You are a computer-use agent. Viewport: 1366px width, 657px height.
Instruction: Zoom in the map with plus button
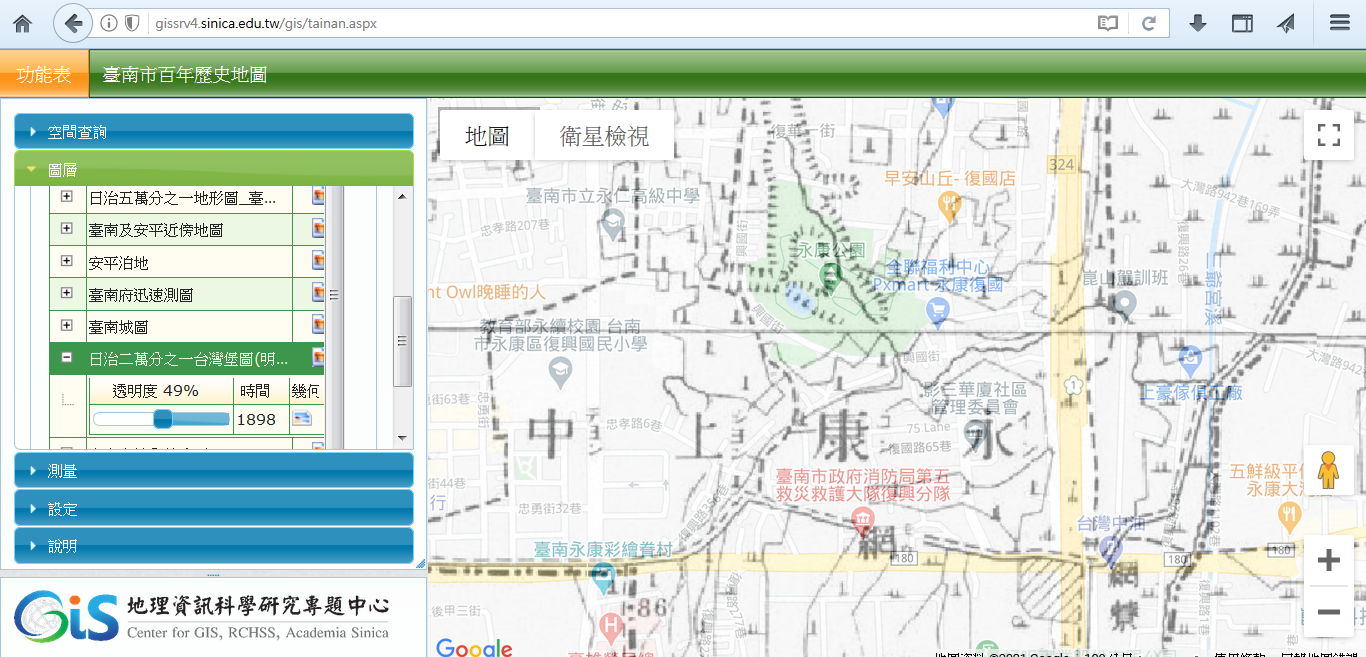[x=1328, y=561]
